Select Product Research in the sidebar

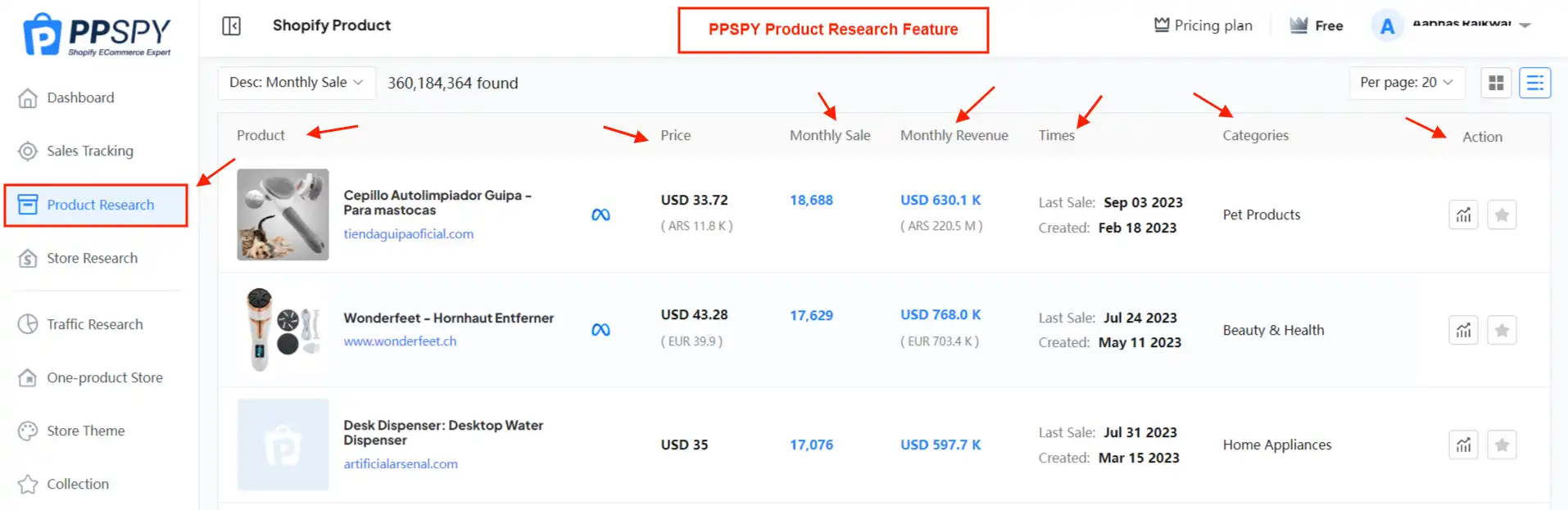(x=96, y=205)
